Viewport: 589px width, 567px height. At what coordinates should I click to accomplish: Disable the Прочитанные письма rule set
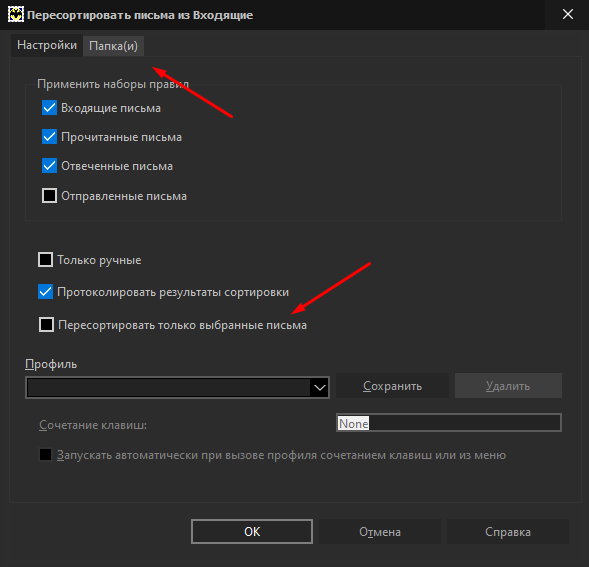49,137
